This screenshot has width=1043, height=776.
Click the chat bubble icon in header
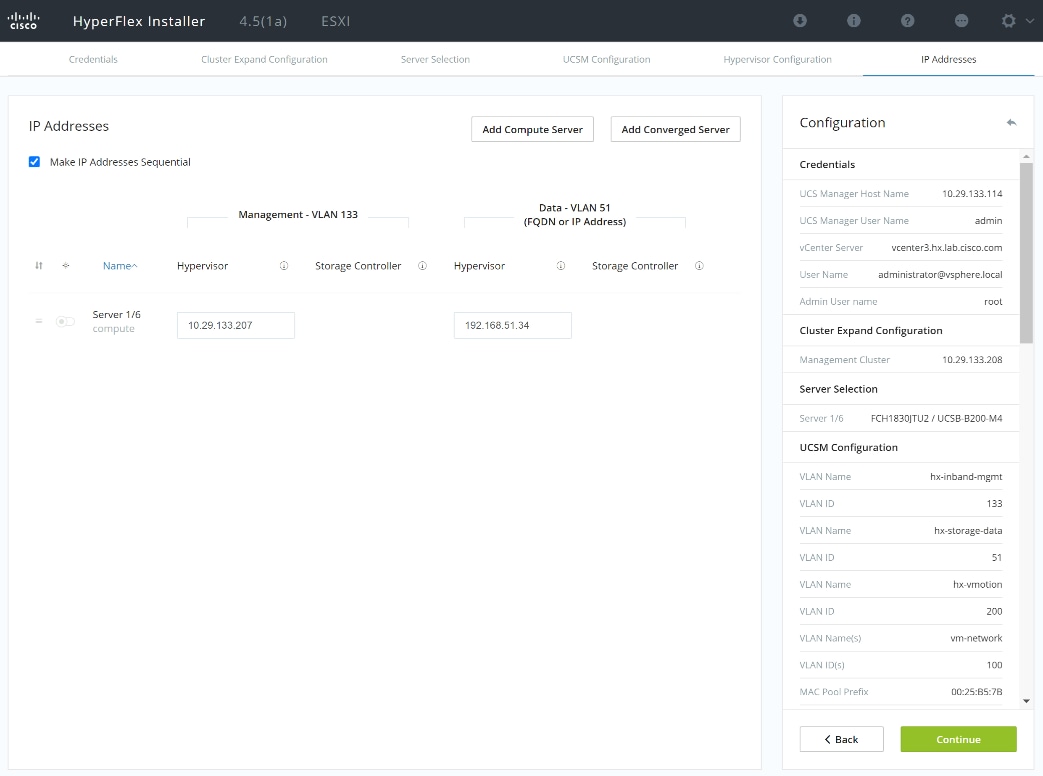(x=961, y=21)
